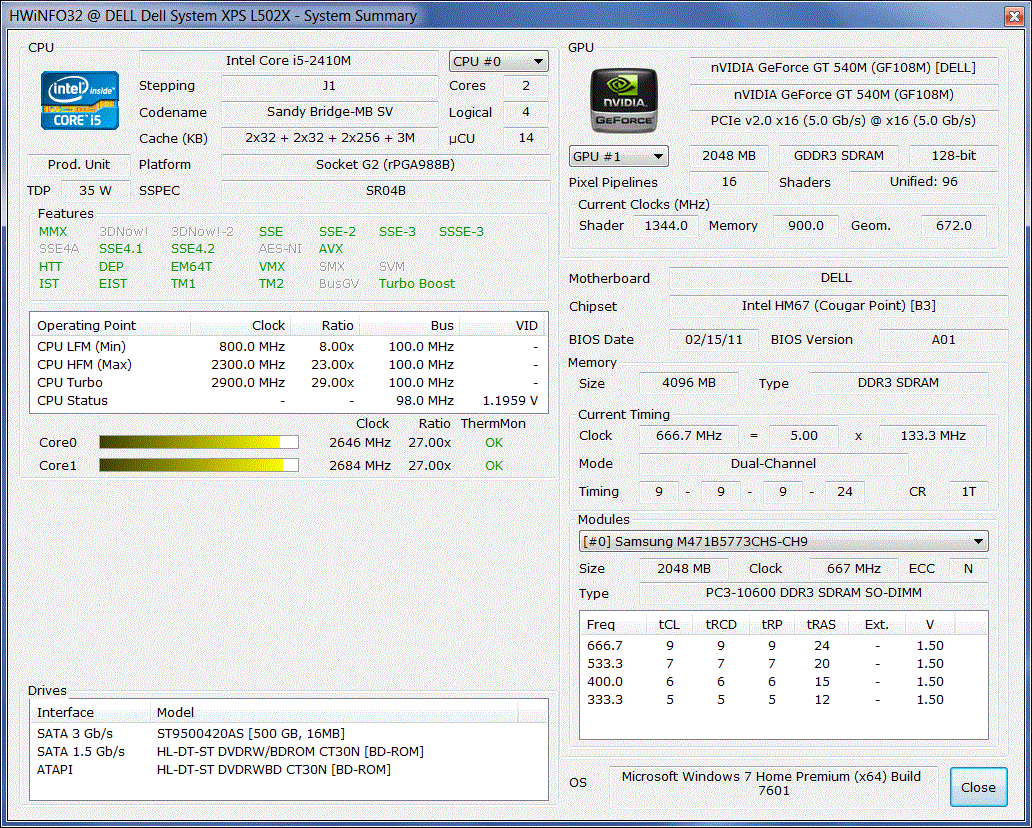The image size is (1032, 828).
Task: Select the CPU Status row
Action: [288, 401]
